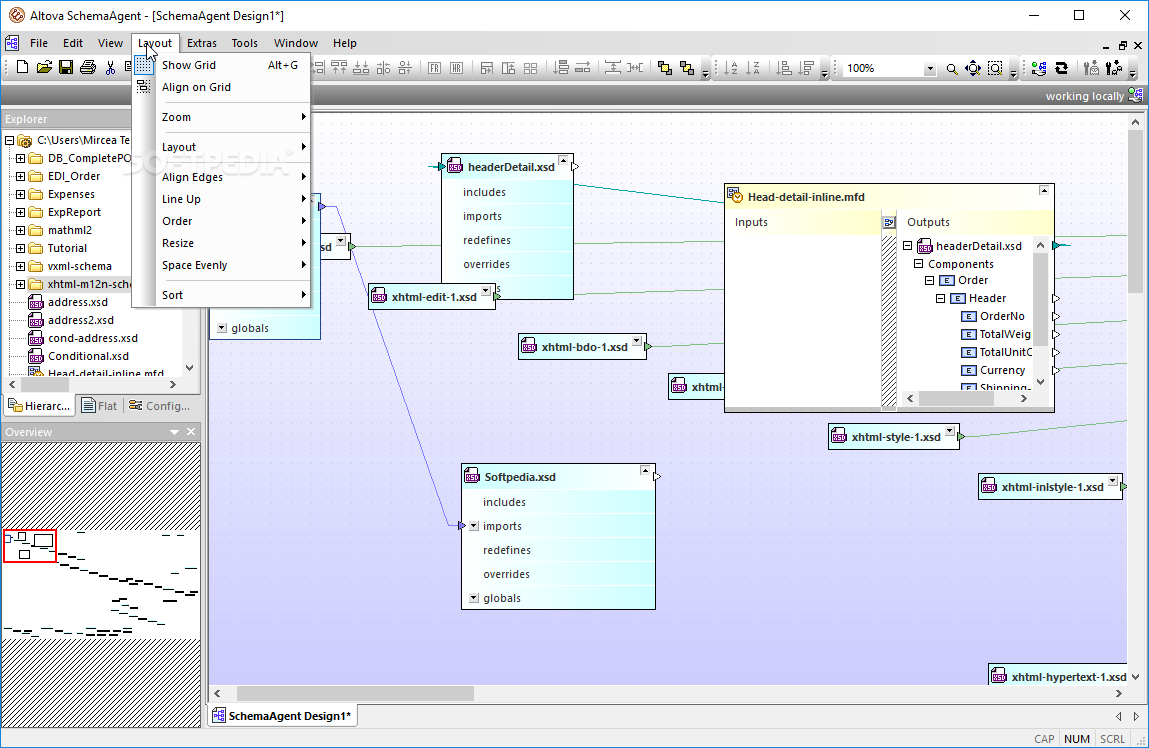Image resolution: width=1149 pixels, height=748 pixels.
Task: Click the Bring to front icon
Action: [665, 68]
